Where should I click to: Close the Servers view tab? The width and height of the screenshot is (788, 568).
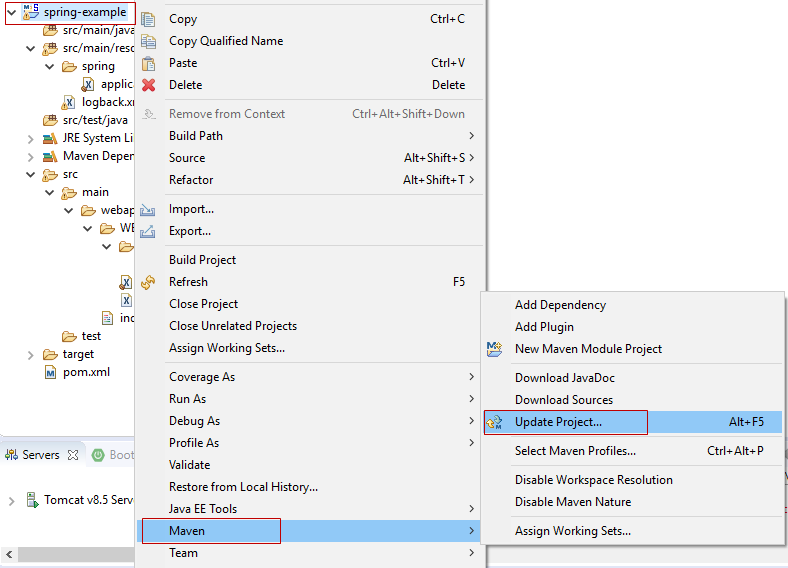coord(73,455)
